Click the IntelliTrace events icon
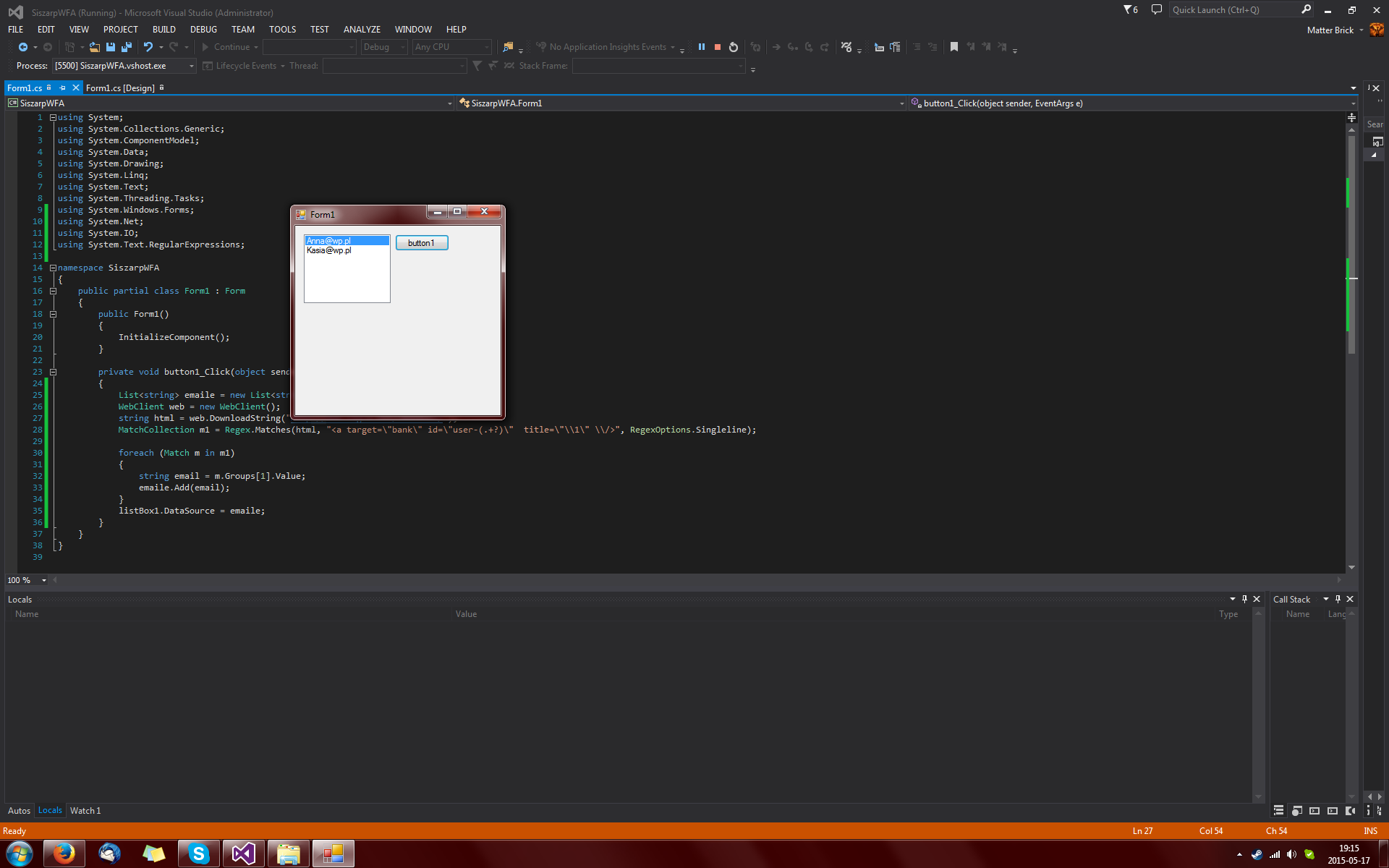Image resolution: width=1389 pixels, height=868 pixels. tap(846, 47)
